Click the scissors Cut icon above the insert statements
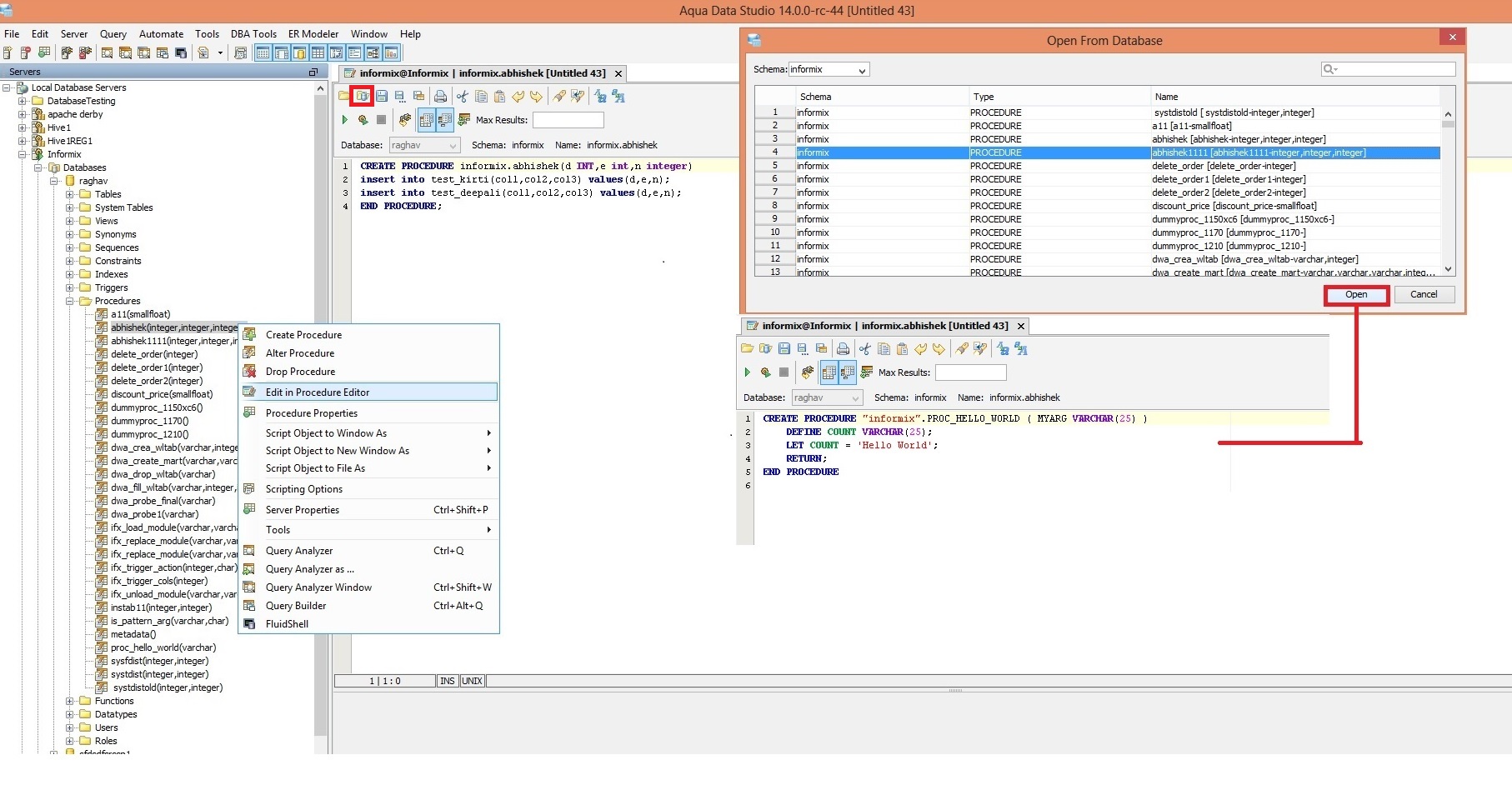The width and height of the screenshot is (1512, 810). (x=462, y=97)
